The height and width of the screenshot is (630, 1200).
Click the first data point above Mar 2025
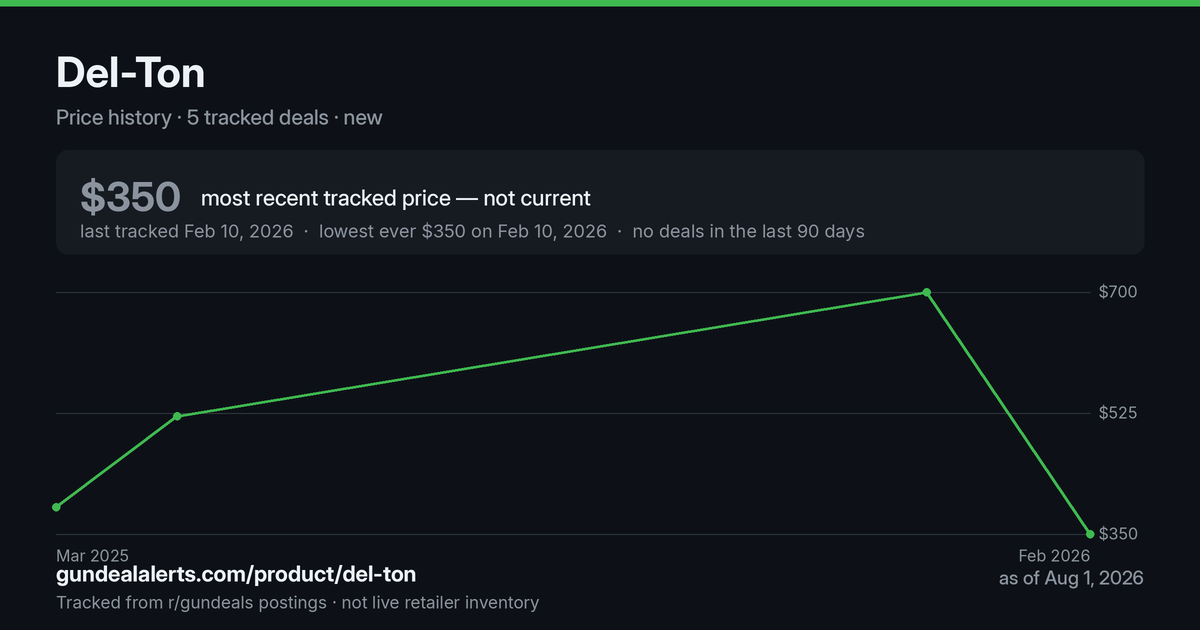click(x=56, y=507)
